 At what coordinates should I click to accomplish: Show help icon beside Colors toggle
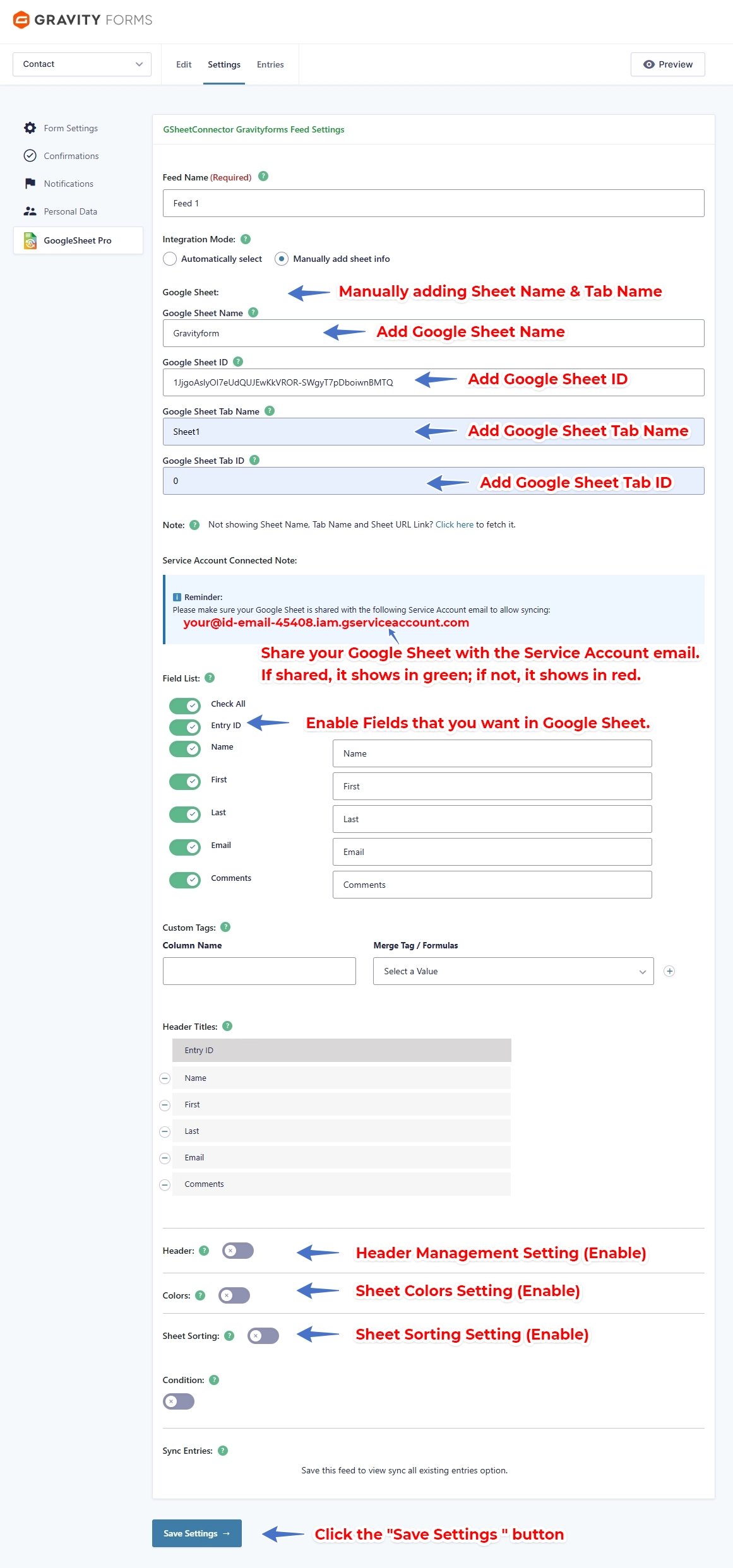[200, 1295]
